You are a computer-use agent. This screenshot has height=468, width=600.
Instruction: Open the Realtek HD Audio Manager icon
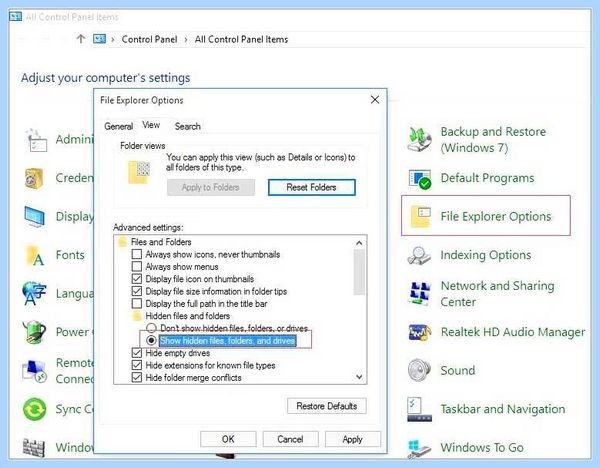point(420,332)
